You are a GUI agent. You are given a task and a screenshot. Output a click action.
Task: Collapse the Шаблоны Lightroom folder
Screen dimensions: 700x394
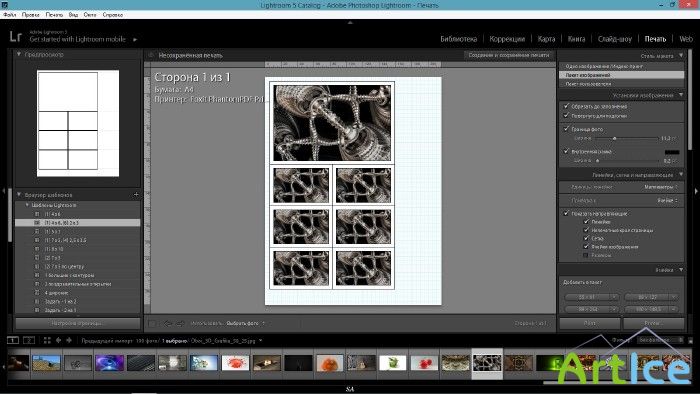pos(27,205)
